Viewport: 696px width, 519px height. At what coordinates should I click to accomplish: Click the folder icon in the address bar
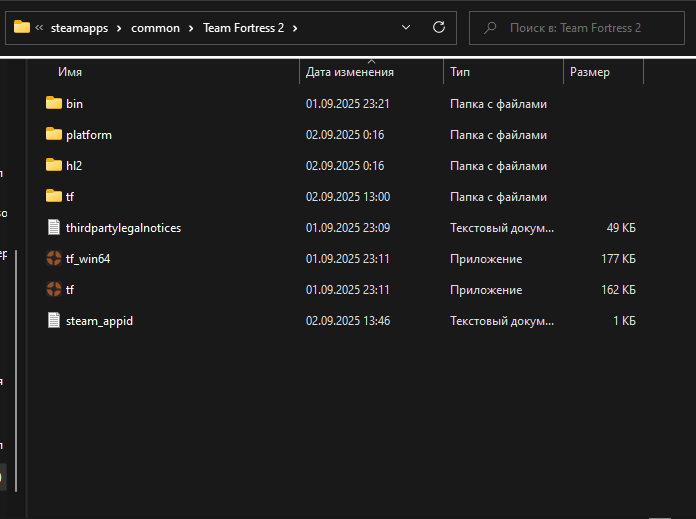coord(22,27)
